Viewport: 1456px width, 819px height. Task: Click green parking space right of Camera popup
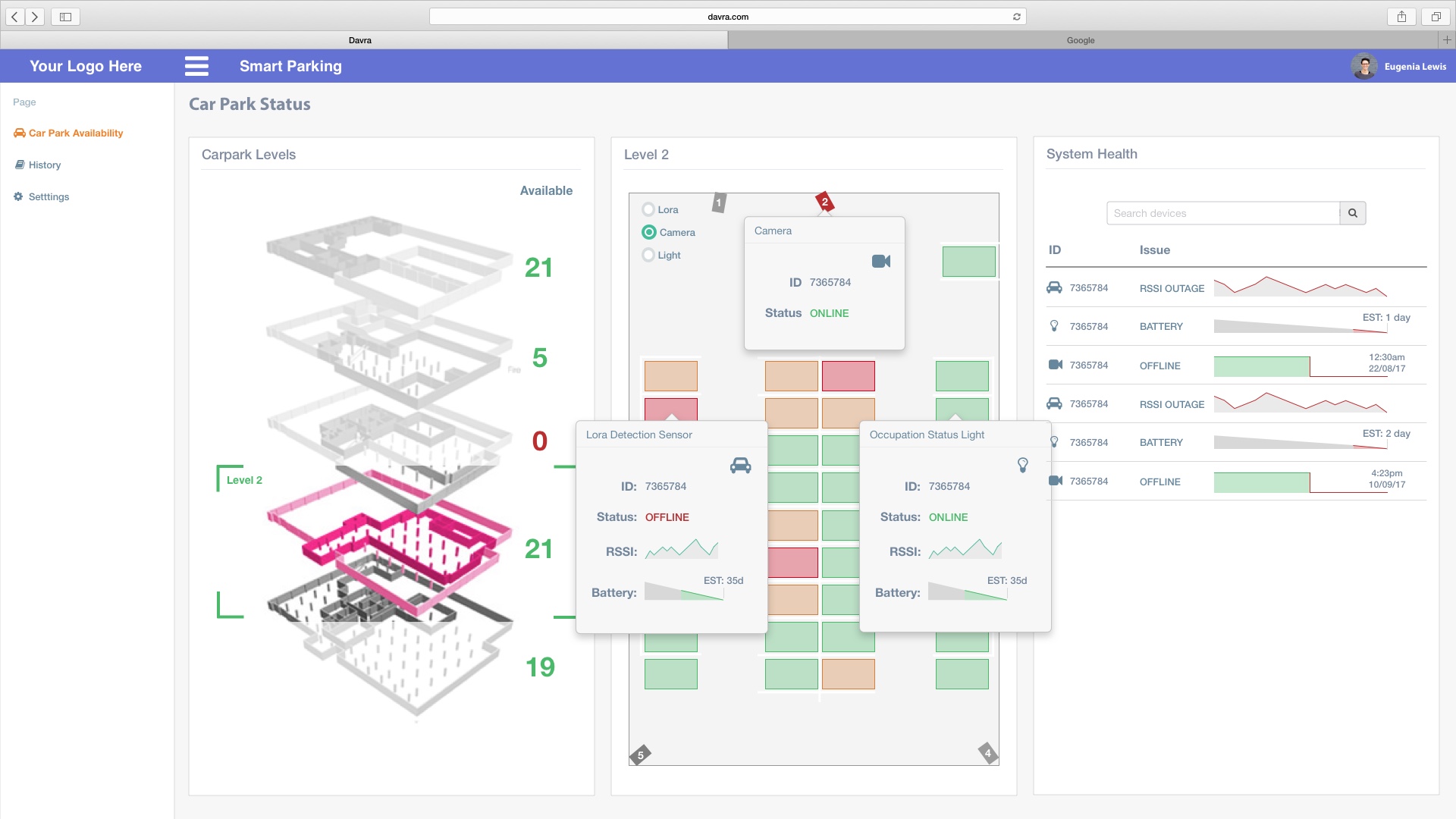[968, 262]
